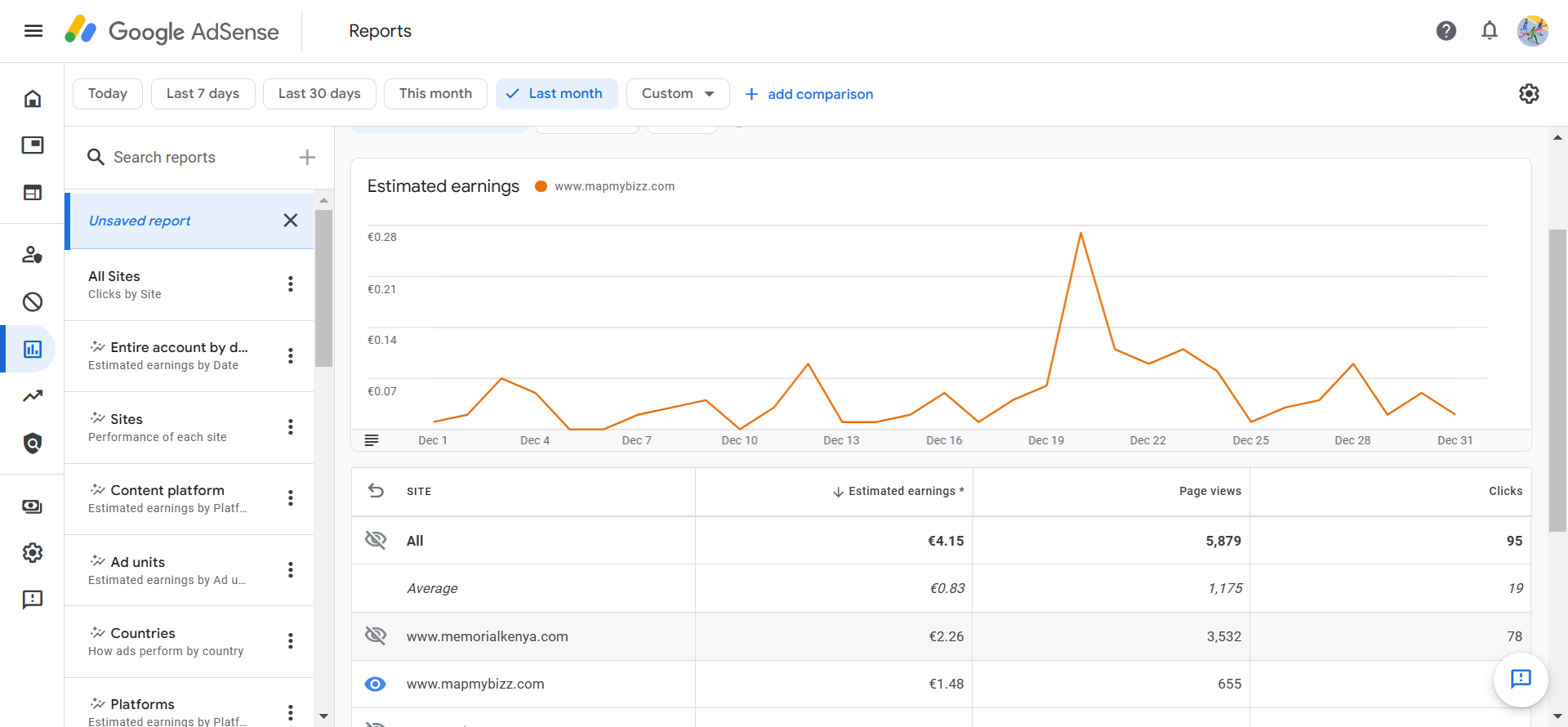Open the Sites performance report

(189, 427)
